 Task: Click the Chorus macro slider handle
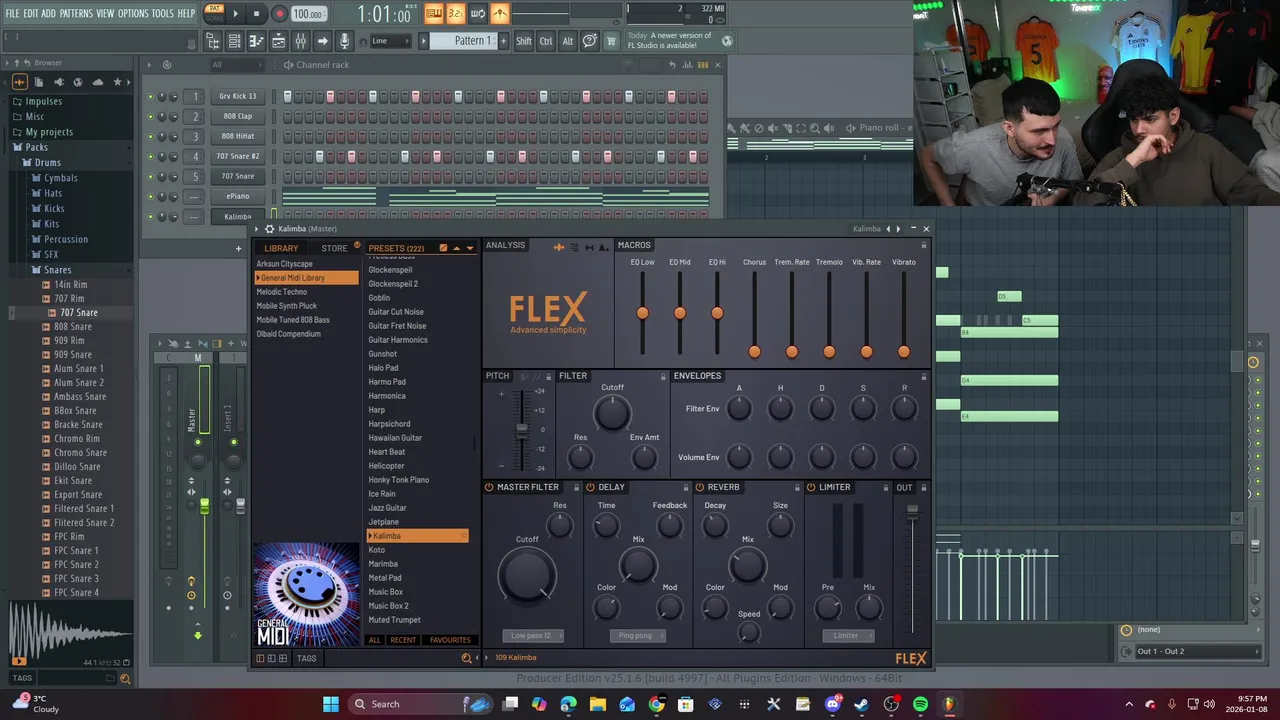point(754,351)
